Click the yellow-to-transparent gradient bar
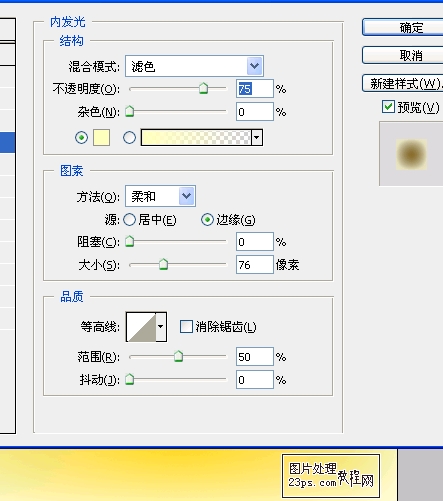This screenshot has height=501, width=443. click(x=196, y=137)
